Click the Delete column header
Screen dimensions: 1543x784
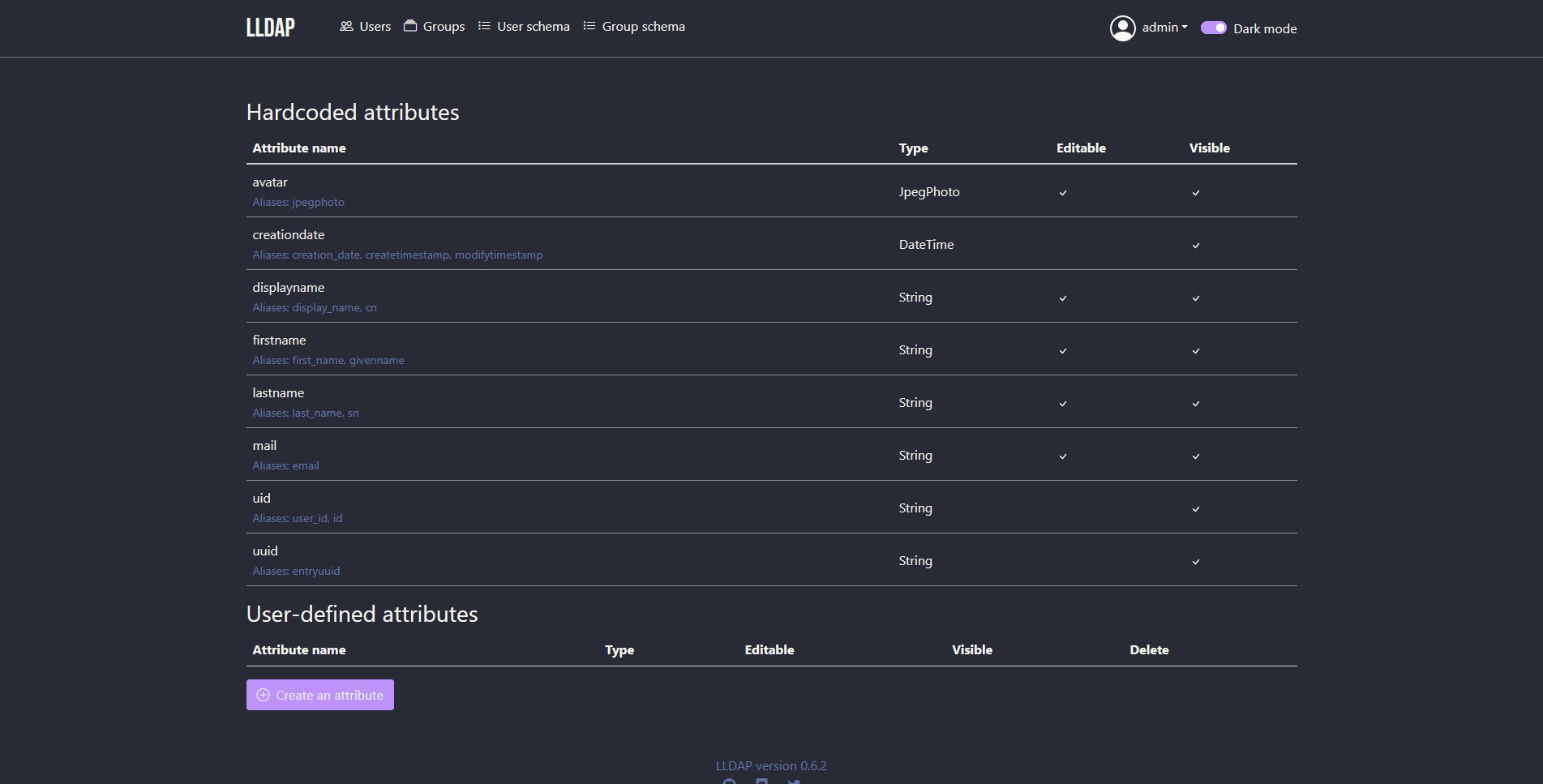(1149, 650)
